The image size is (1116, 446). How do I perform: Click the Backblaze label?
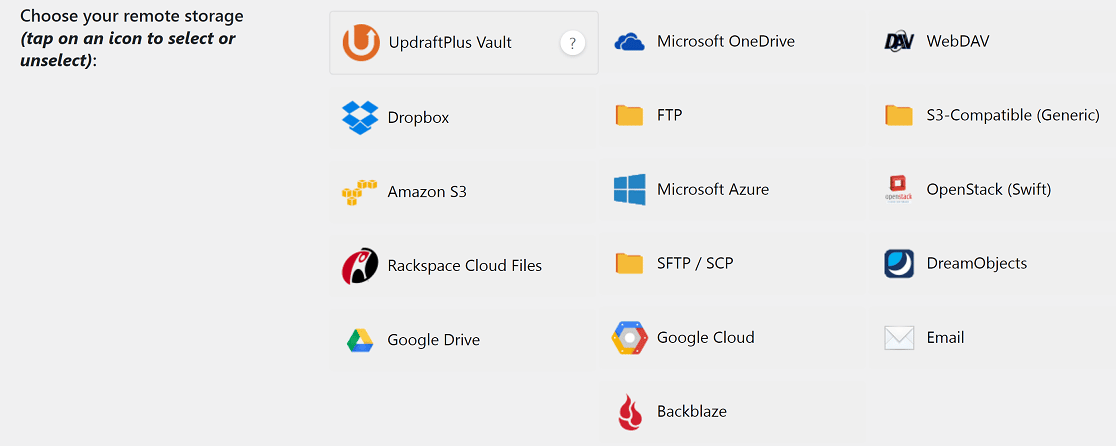tap(692, 412)
